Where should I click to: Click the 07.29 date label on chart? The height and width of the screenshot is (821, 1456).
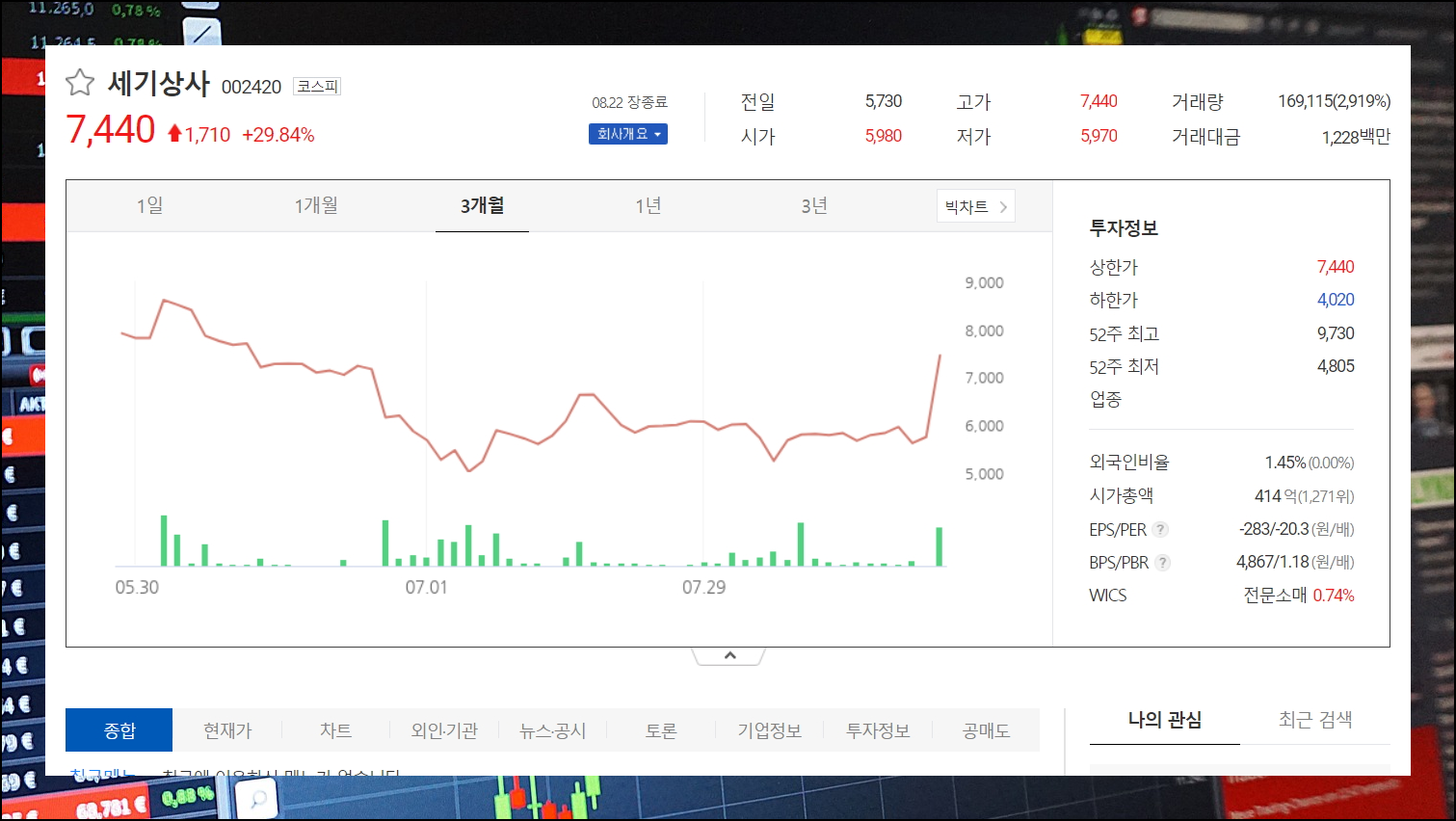pyautogui.click(x=703, y=587)
